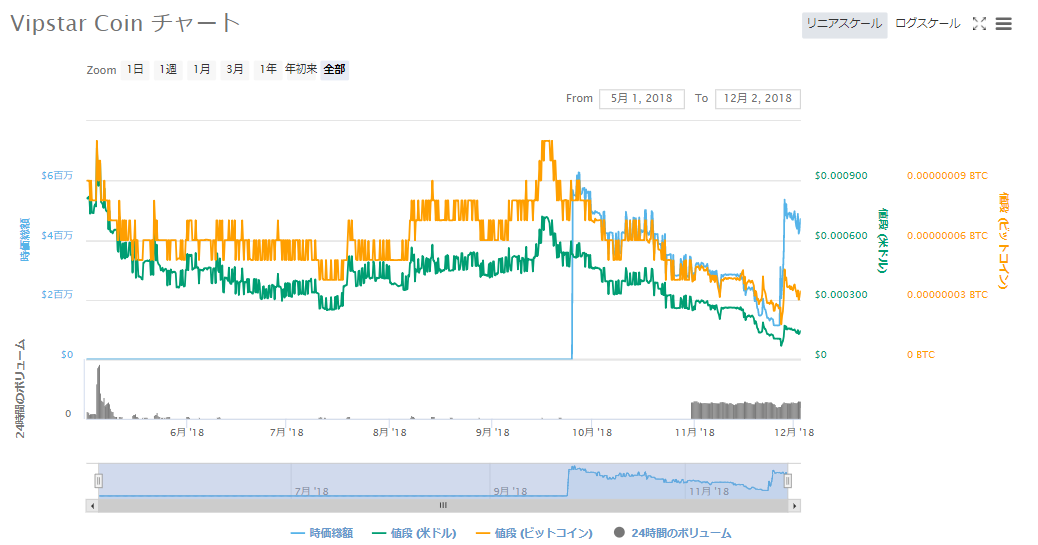Select the 3月 zoom option
This screenshot has height=545, width=1038.
tap(235, 70)
